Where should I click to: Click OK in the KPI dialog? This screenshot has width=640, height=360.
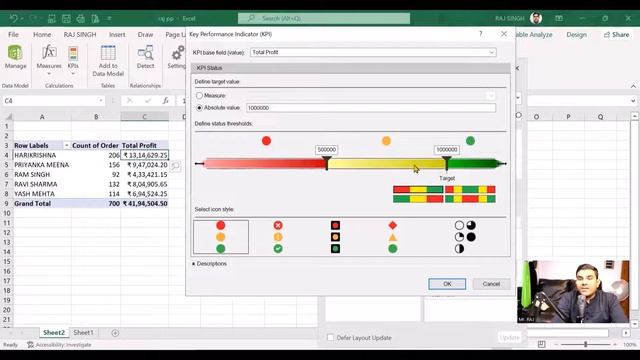pyautogui.click(x=447, y=284)
